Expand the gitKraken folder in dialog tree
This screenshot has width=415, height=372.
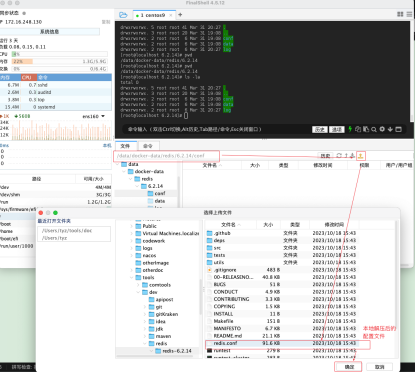(145, 314)
